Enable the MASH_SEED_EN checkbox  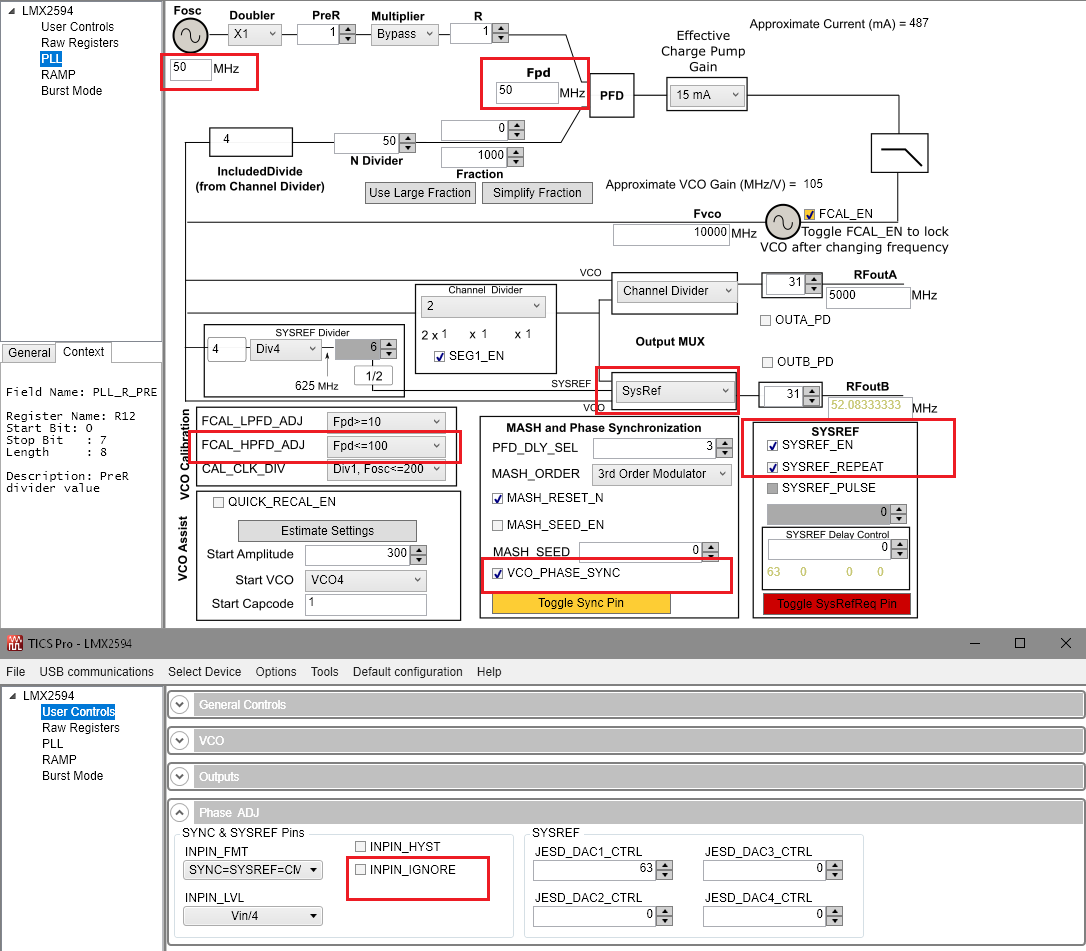coord(497,525)
